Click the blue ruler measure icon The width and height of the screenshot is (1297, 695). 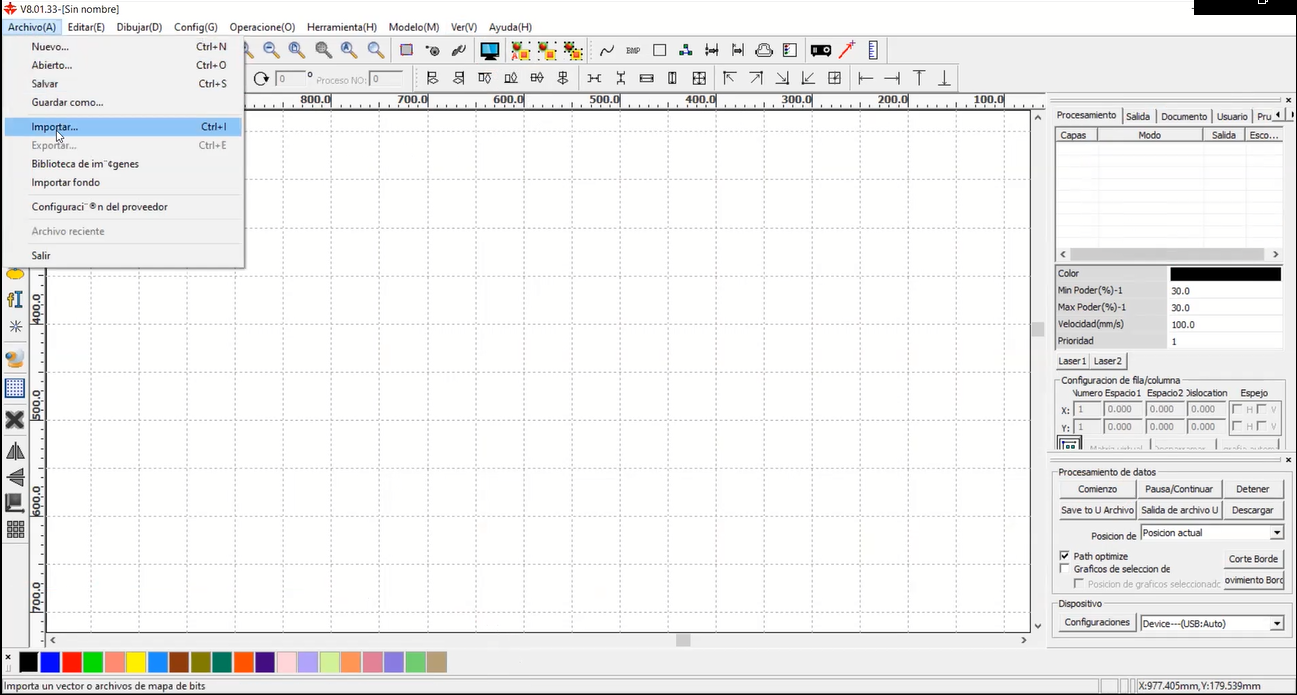[873, 50]
